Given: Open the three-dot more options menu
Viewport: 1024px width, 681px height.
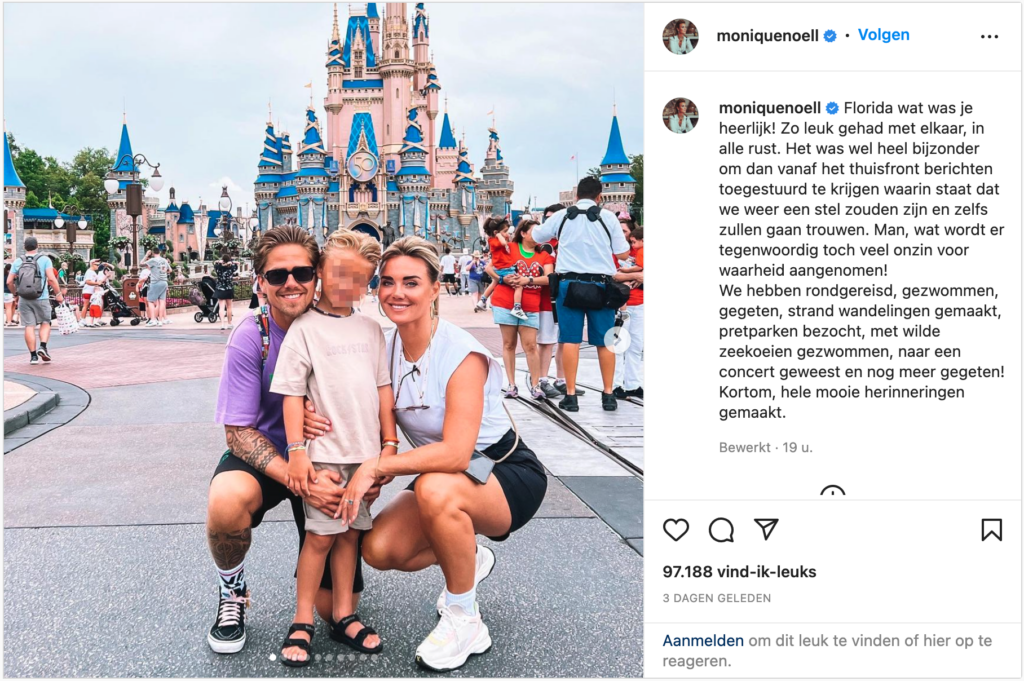Looking at the screenshot, I should pyautogui.click(x=989, y=37).
